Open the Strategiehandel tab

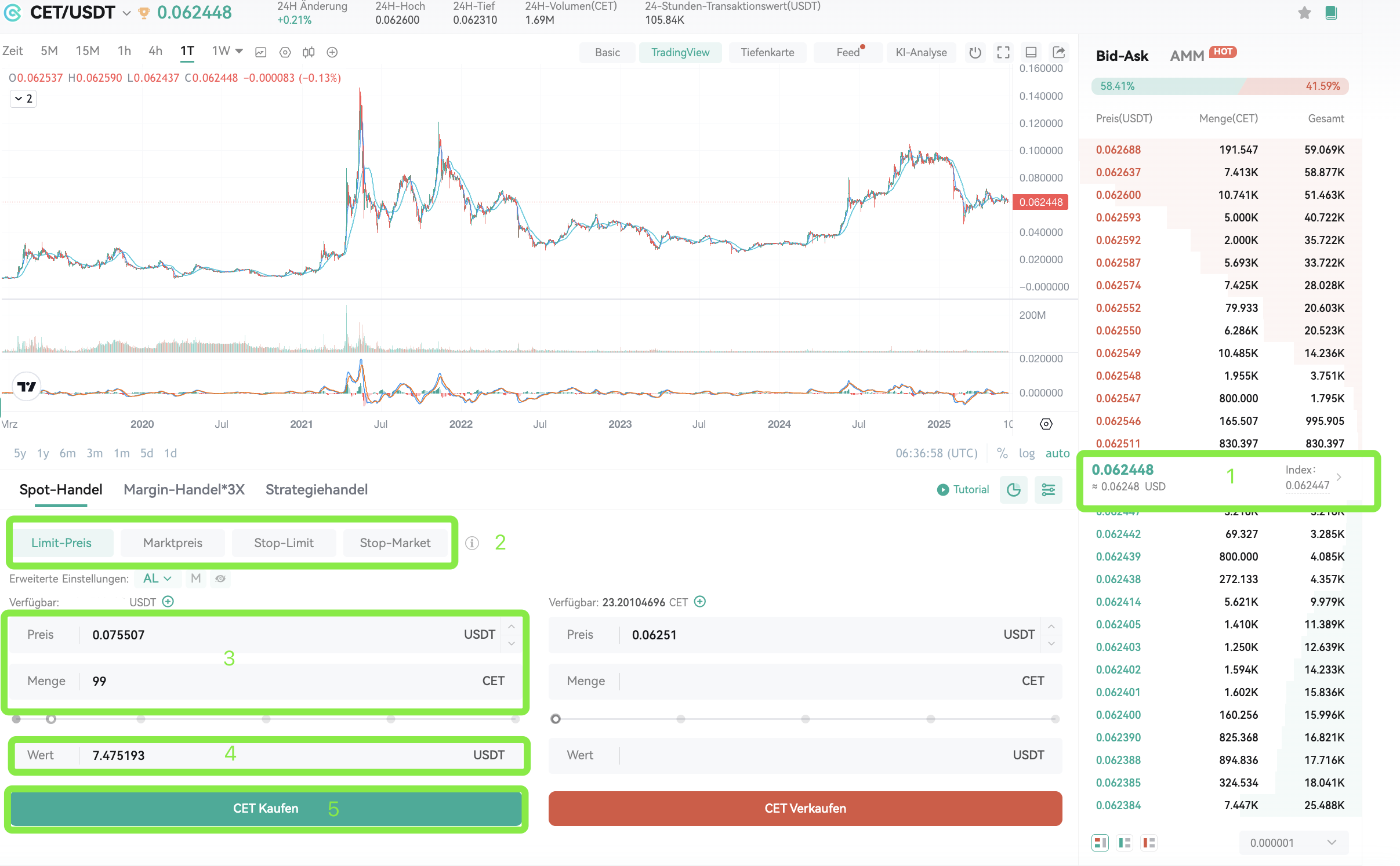tap(317, 490)
